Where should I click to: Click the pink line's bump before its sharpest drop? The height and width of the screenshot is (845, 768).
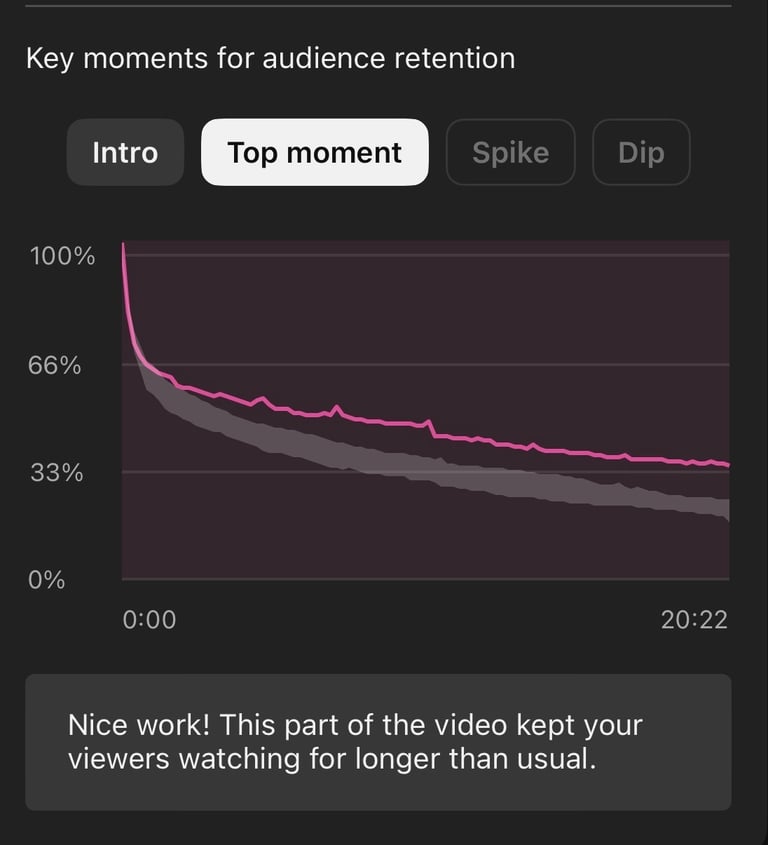point(428,421)
